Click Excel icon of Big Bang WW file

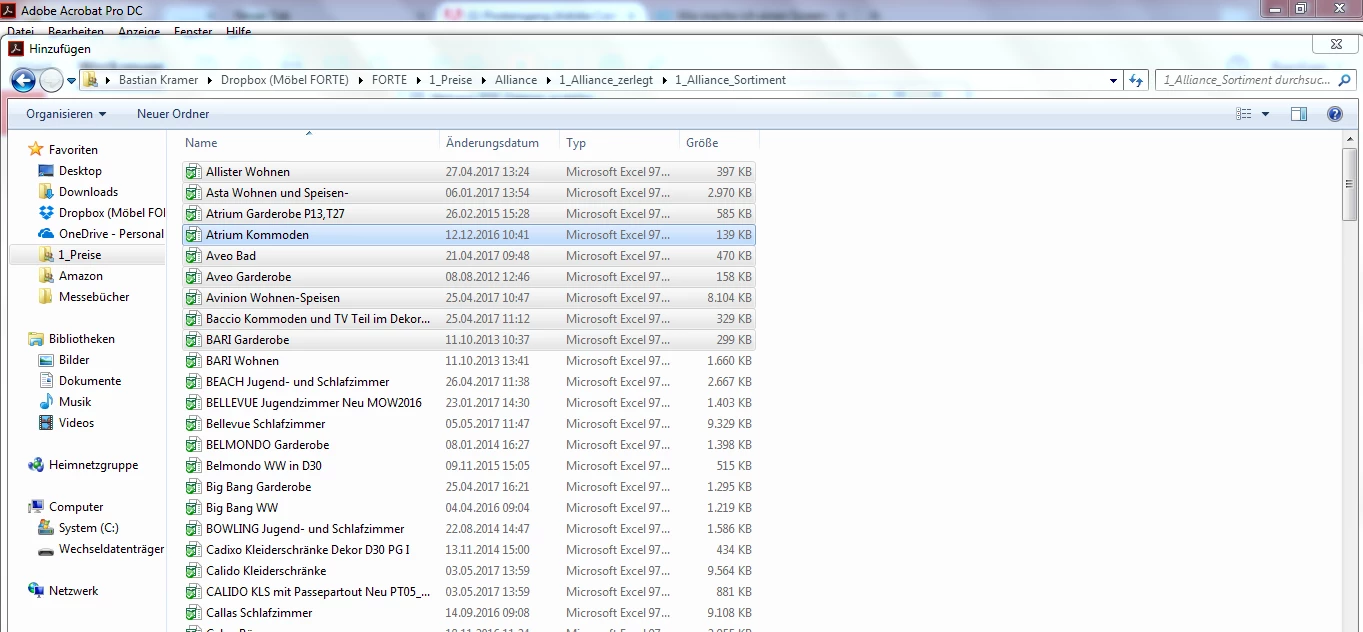(193, 508)
